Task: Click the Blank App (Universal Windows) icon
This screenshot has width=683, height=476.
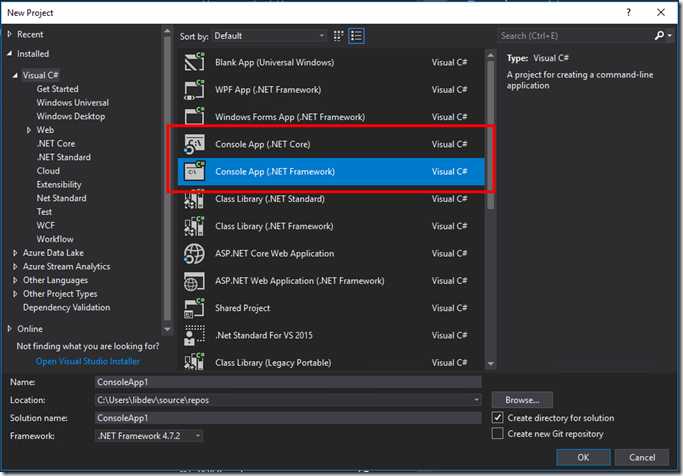Action: click(x=195, y=62)
